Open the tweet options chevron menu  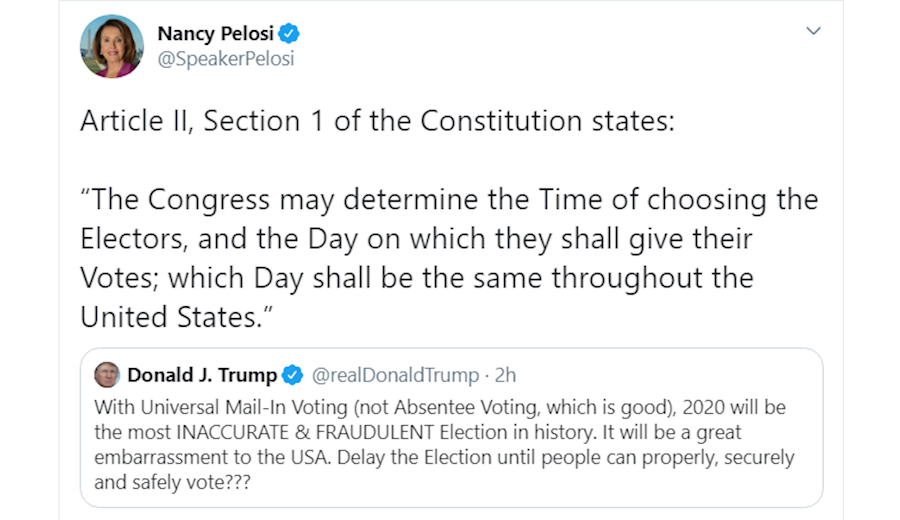[813, 31]
